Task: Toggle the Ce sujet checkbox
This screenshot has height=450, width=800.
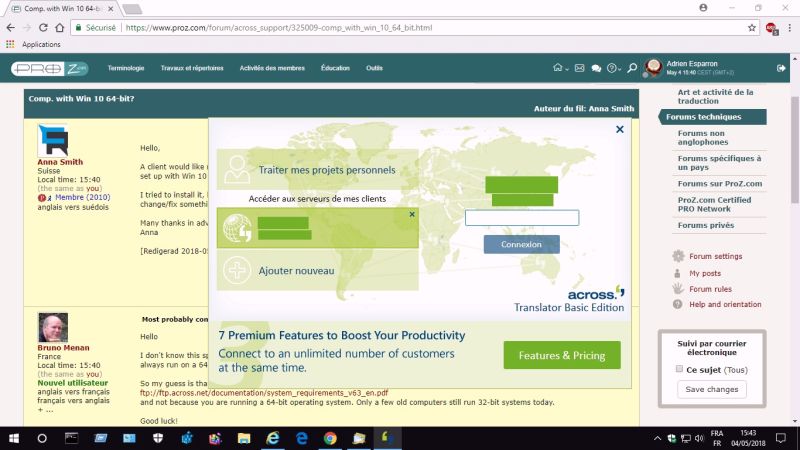Action: [679, 369]
